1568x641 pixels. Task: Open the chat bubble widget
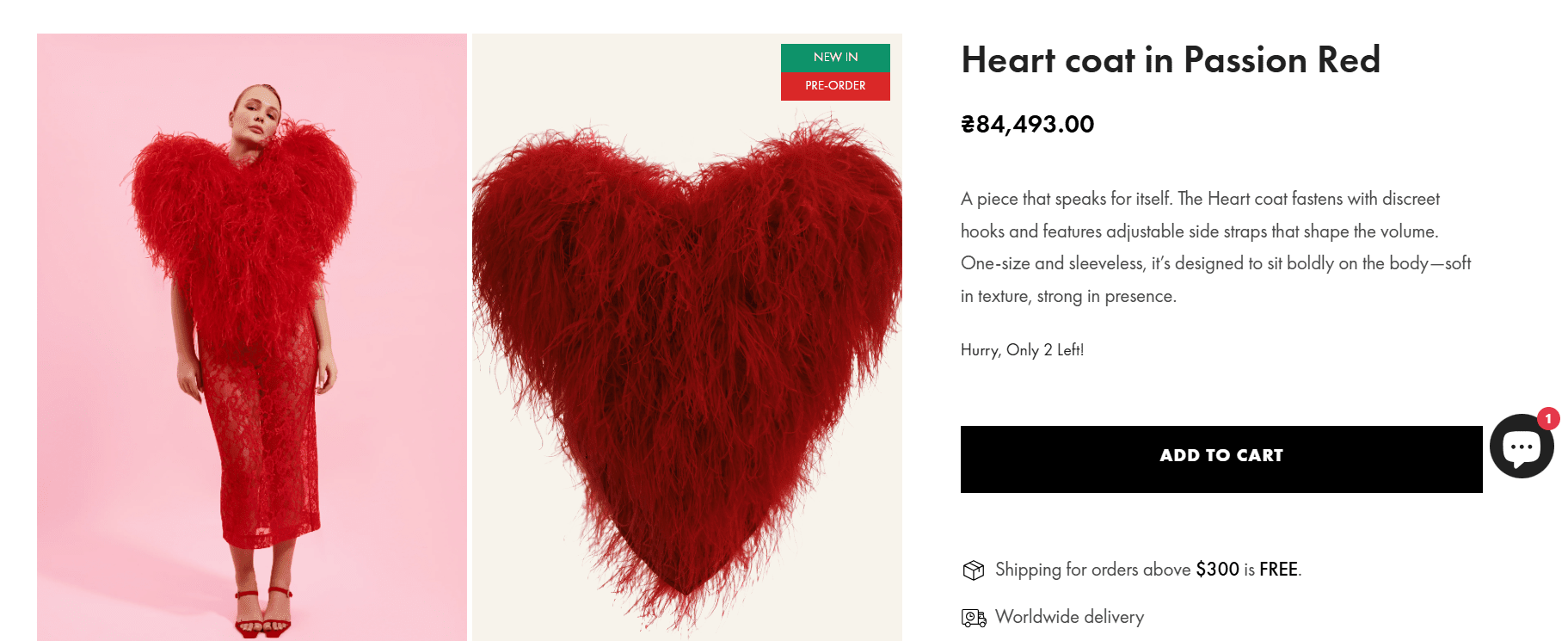pos(1521,447)
